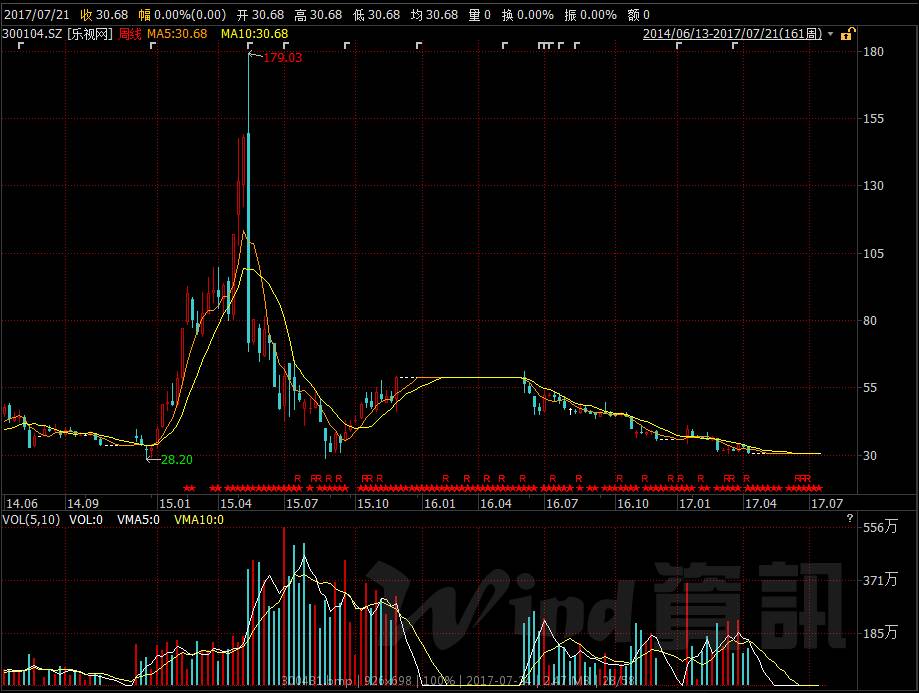Click the 额 0 amount value
919x693 pixels.
639,15
